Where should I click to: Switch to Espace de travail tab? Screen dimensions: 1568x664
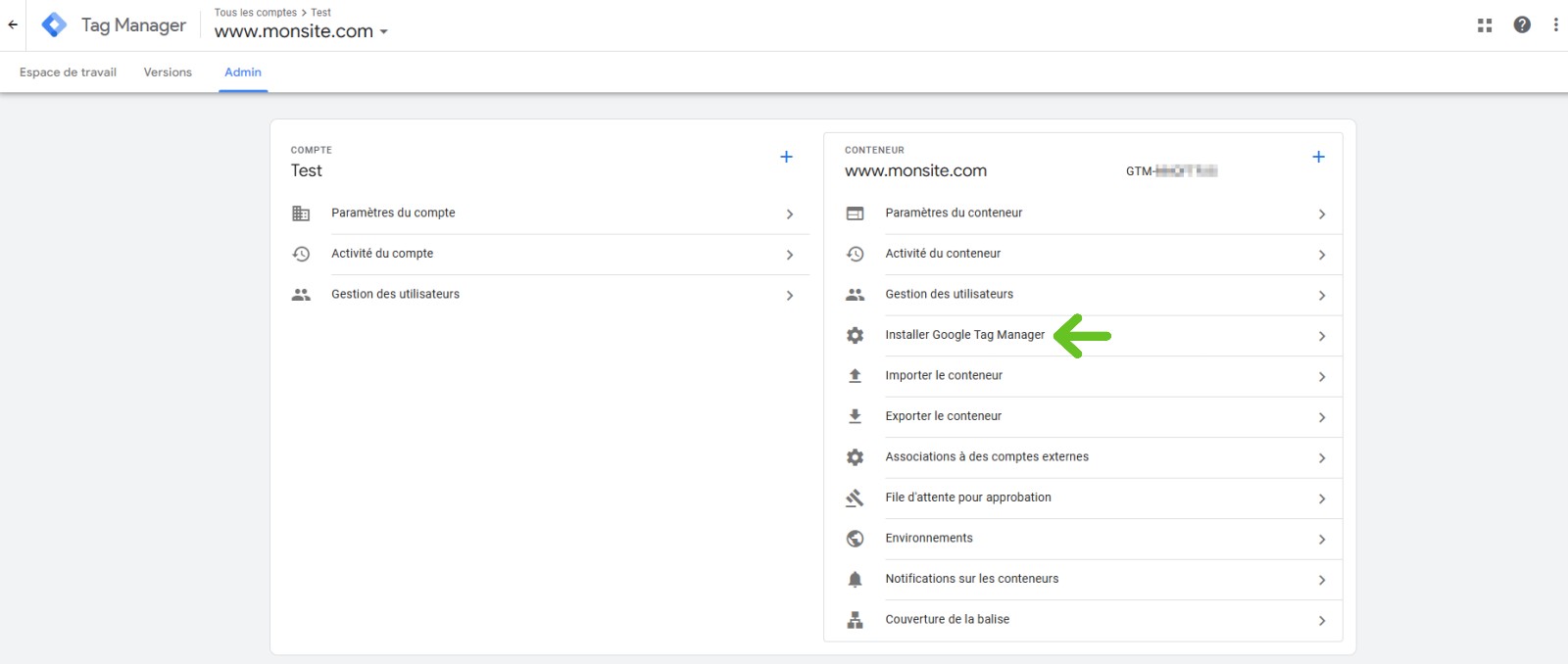pyautogui.click(x=68, y=72)
